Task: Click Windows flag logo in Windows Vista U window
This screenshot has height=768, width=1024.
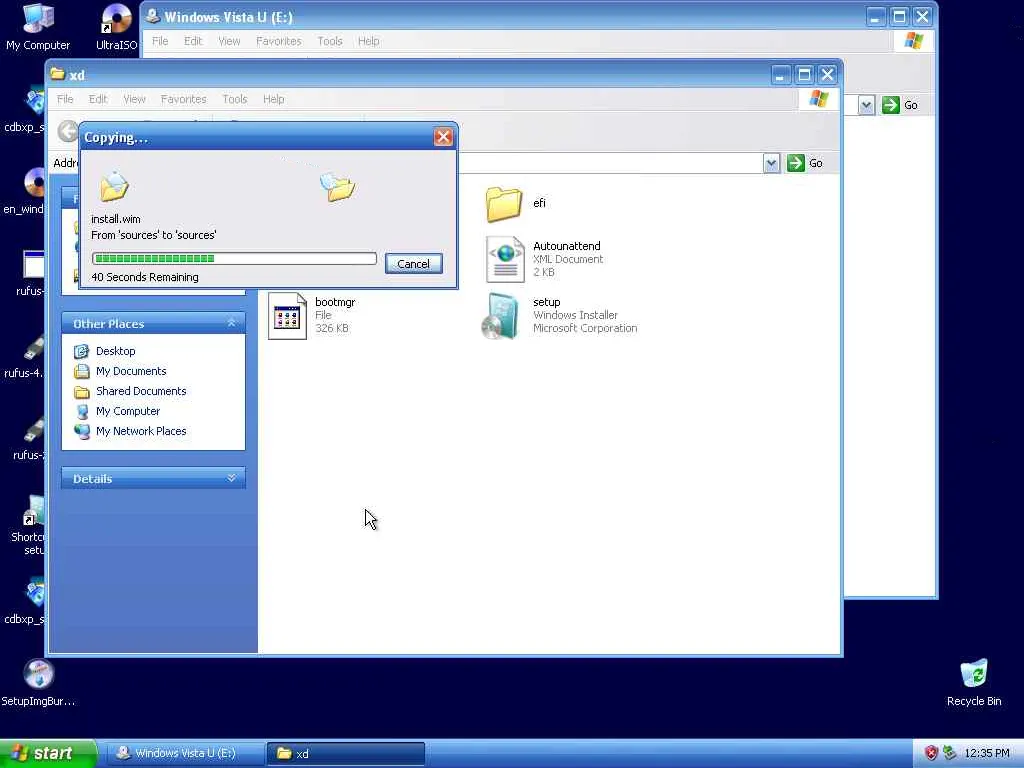Action: pyautogui.click(x=914, y=41)
